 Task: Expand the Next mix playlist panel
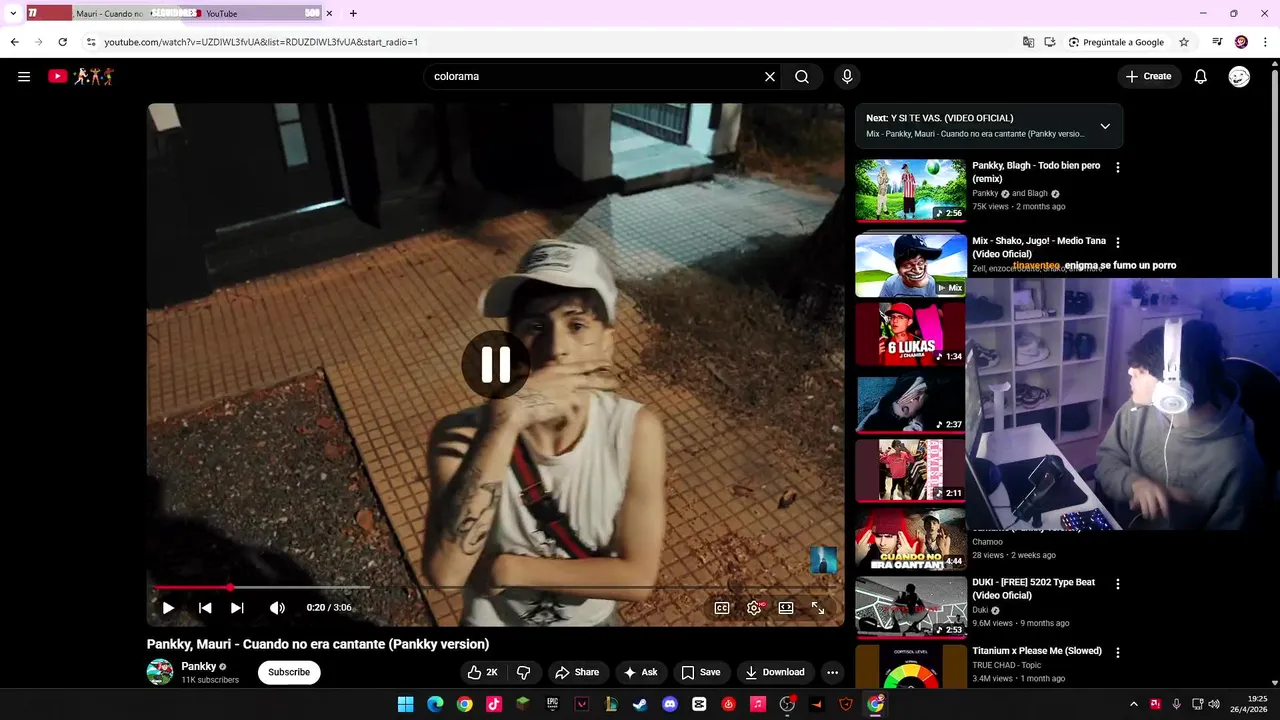(1105, 126)
